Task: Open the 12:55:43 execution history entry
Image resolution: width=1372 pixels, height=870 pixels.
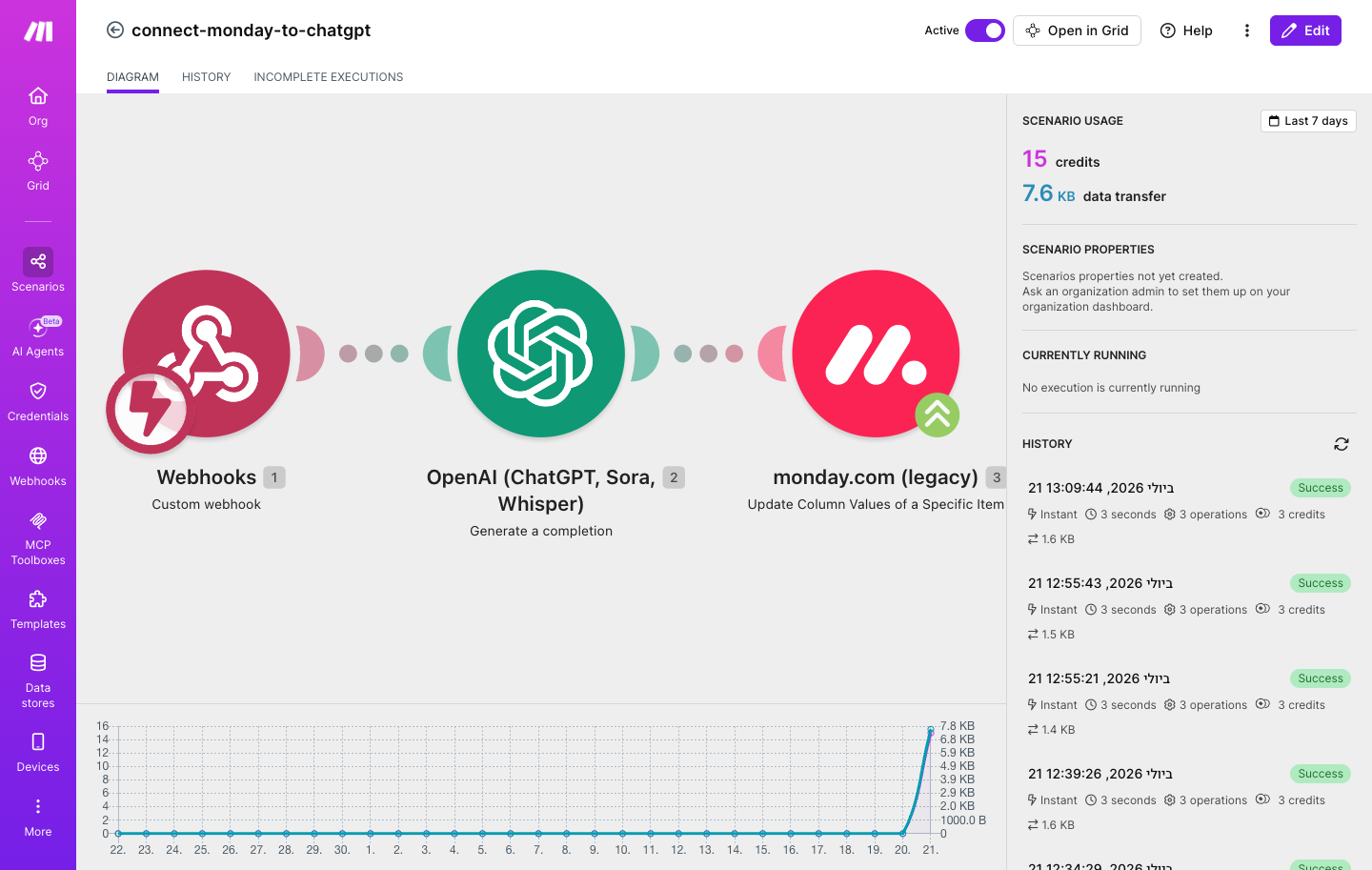Action: pyautogui.click(x=1189, y=608)
